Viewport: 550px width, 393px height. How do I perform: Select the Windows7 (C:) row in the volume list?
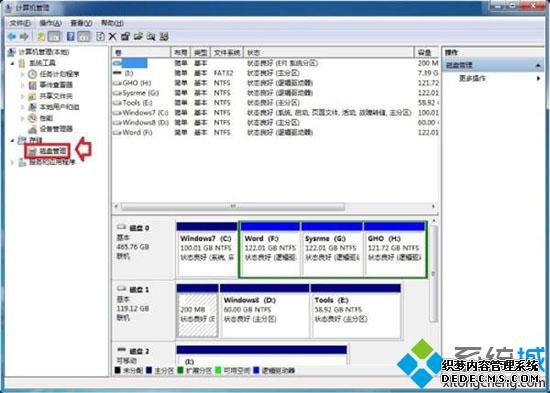click(x=276, y=113)
